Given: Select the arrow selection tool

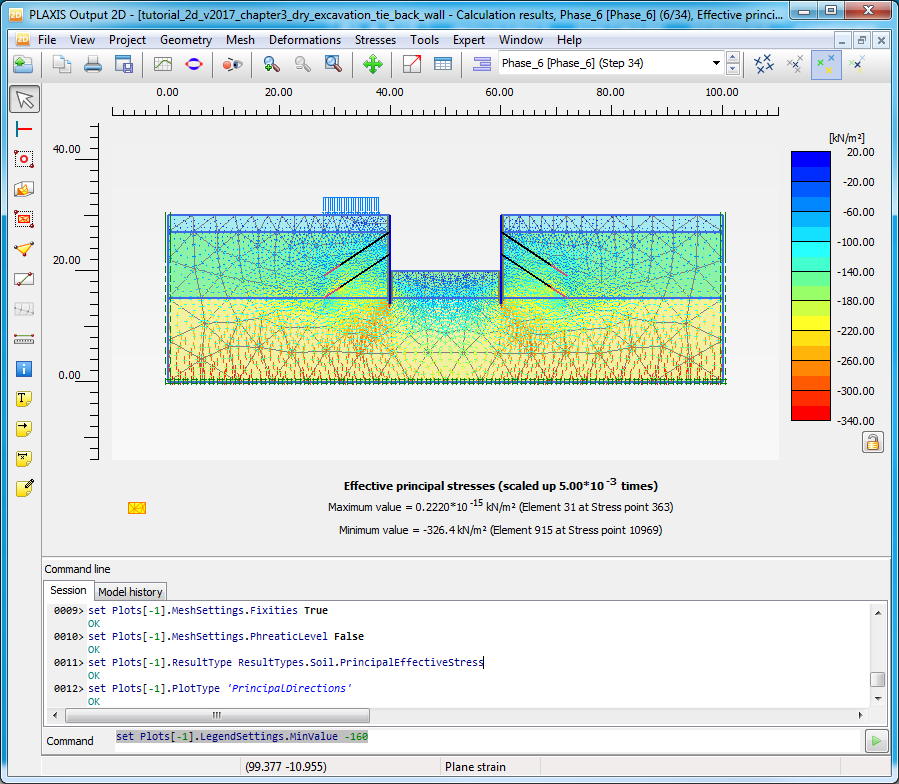Looking at the screenshot, I should (25, 100).
